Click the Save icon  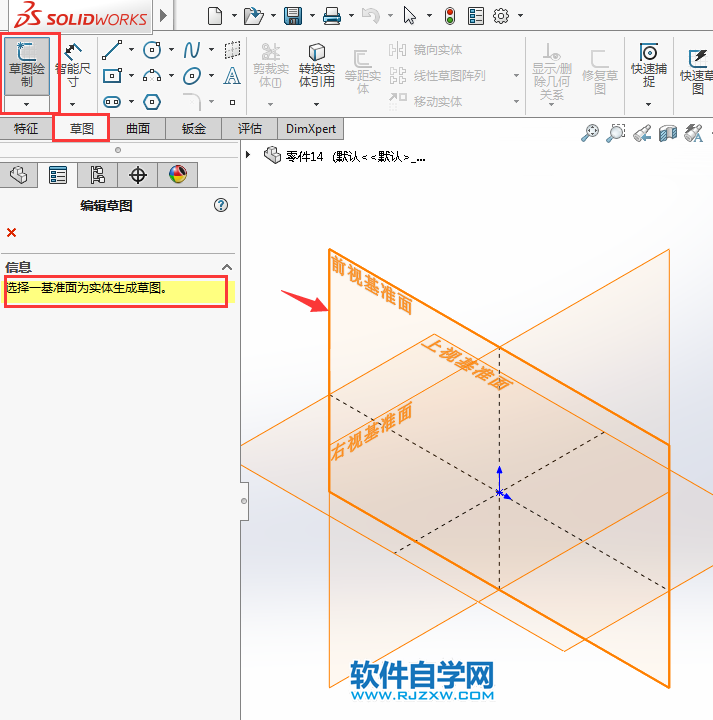coord(292,16)
